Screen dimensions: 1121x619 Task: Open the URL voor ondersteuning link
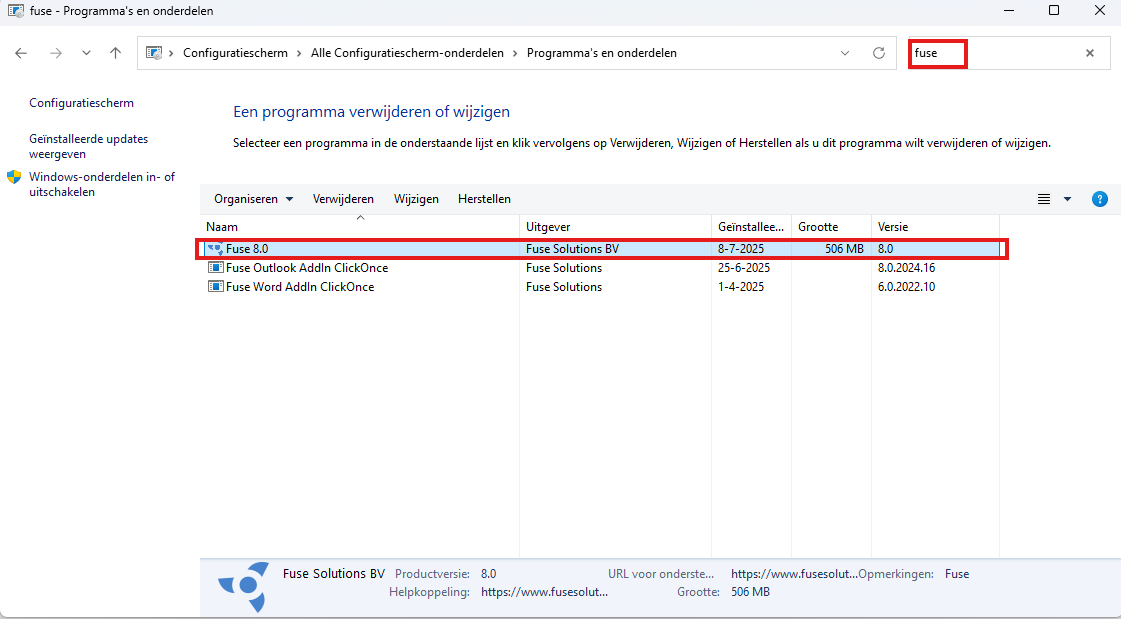(x=794, y=574)
